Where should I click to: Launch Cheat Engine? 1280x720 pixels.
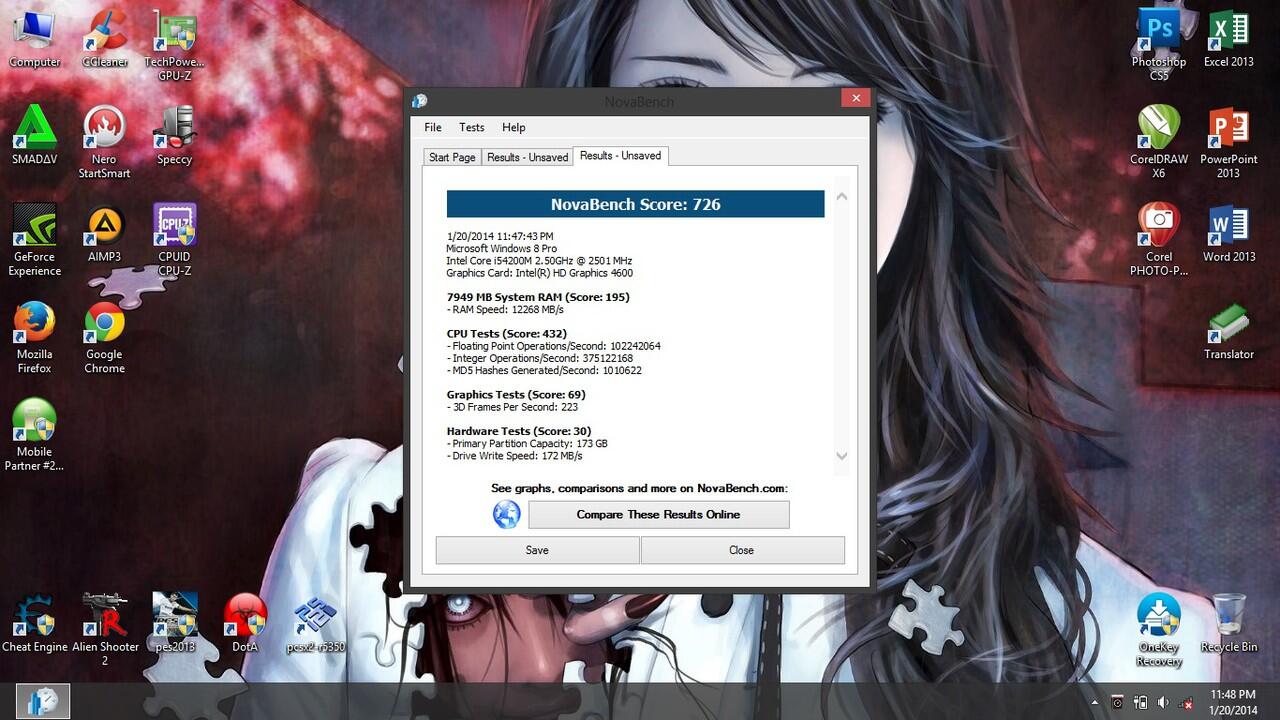point(34,615)
